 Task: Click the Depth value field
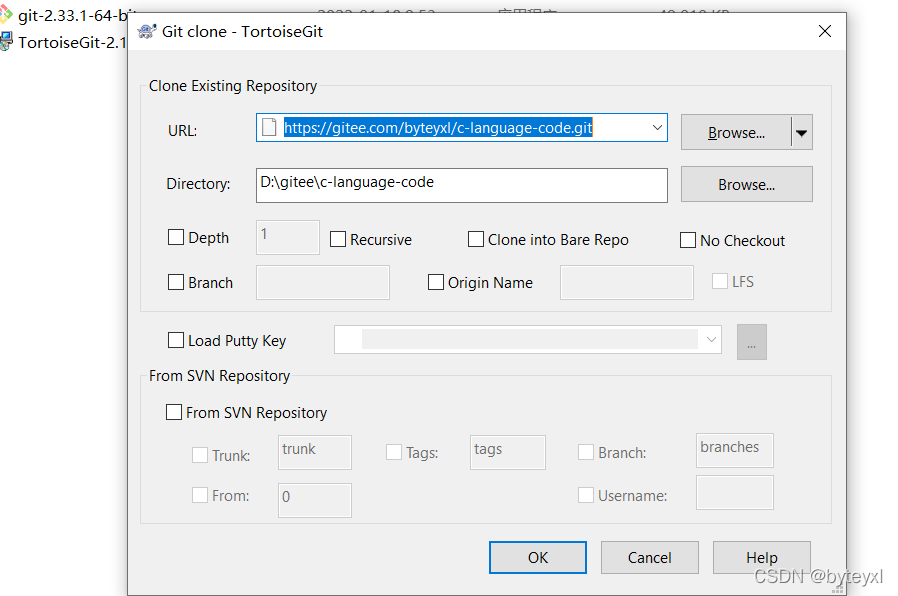tap(287, 237)
